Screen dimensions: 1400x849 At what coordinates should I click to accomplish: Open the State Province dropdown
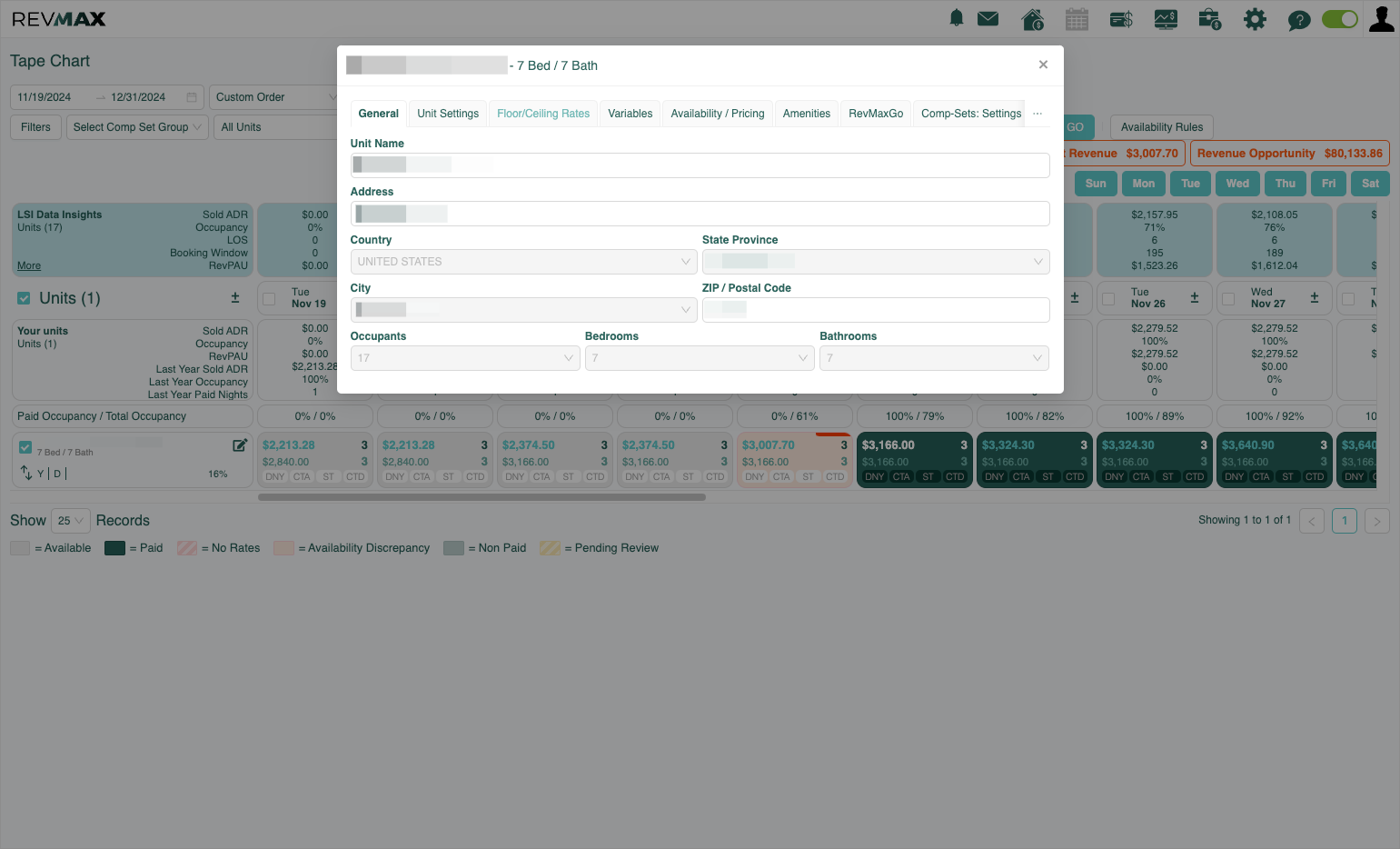coord(876,262)
